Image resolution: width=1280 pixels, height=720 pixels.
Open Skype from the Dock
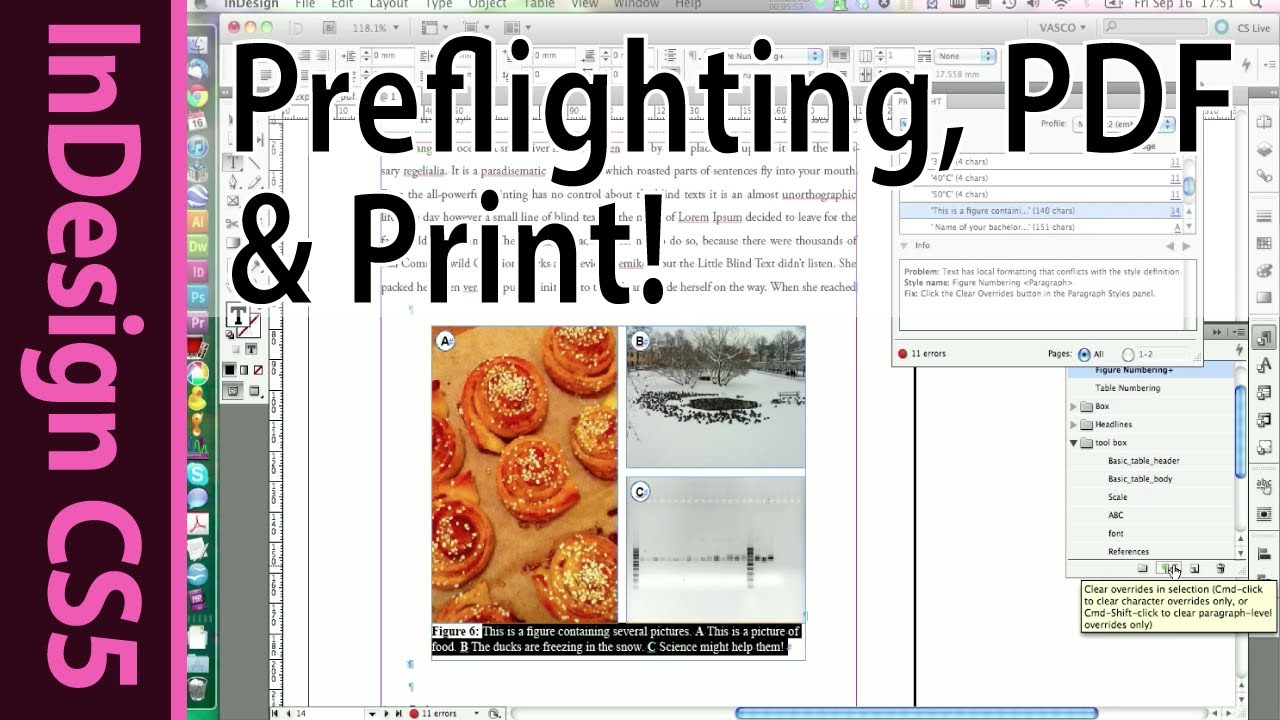point(198,474)
